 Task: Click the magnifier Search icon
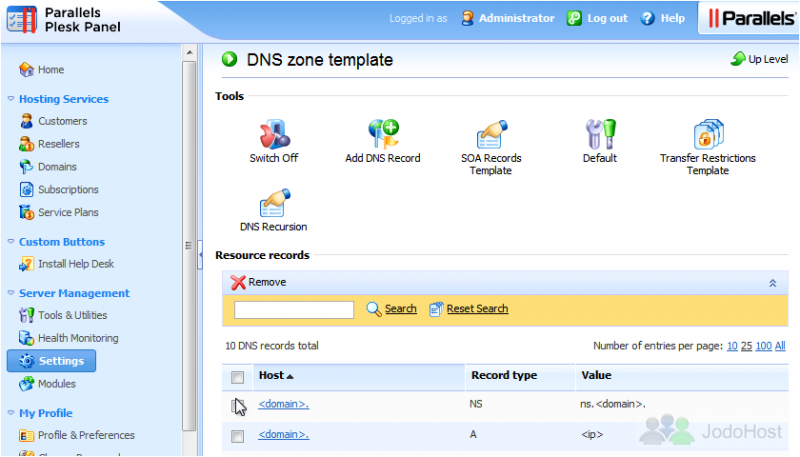pyautogui.click(x=374, y=309)
